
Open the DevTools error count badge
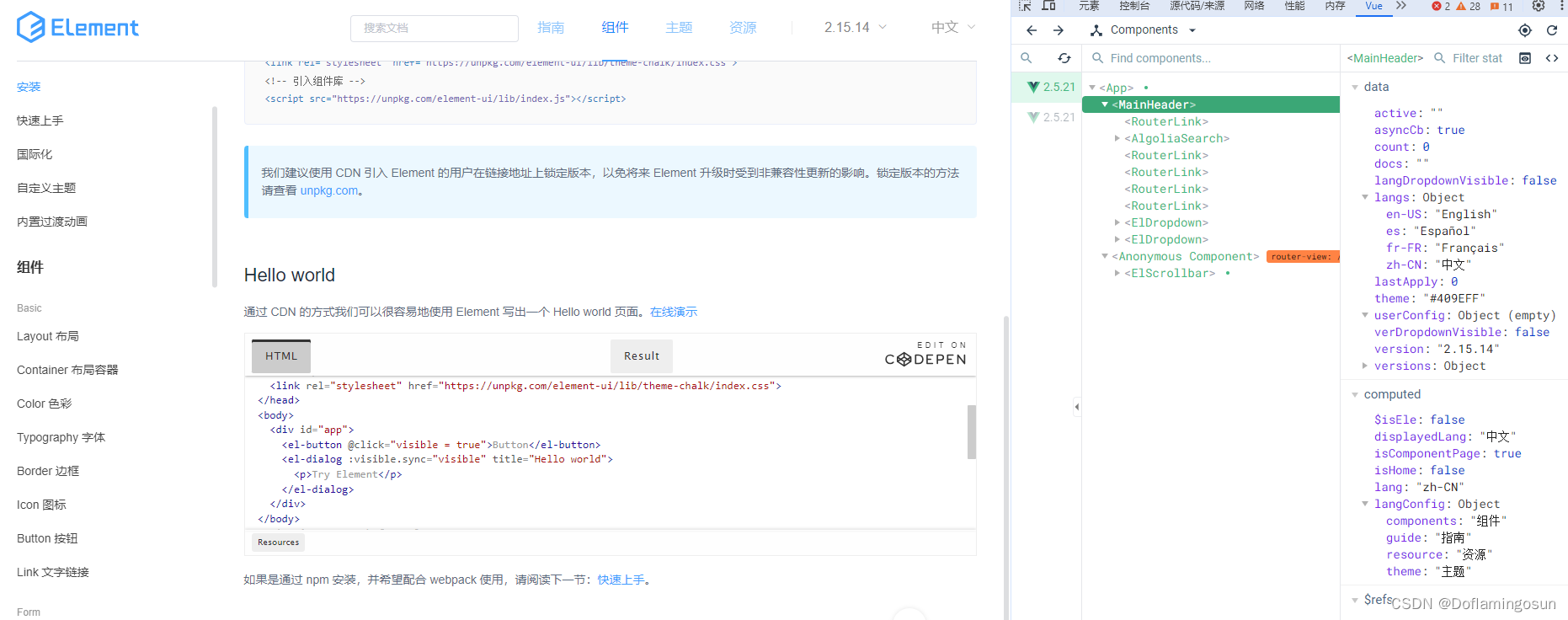coord(1441,6)
